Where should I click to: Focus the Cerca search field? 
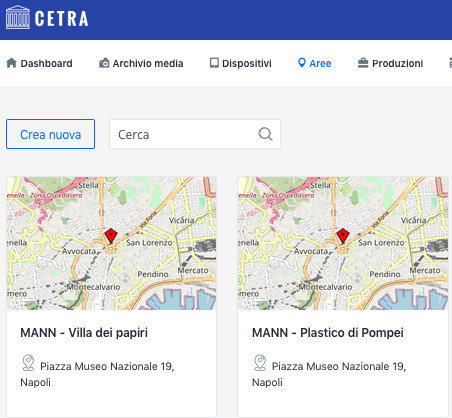(x=195, y=134)
